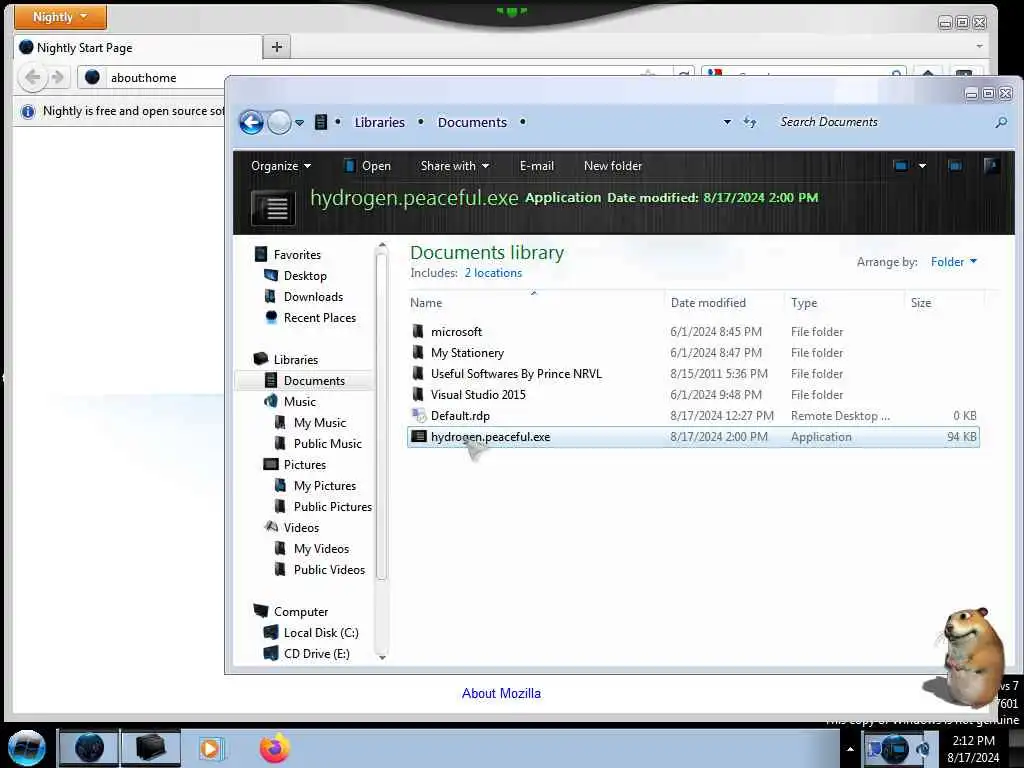Click the media player taskbar icon
Screen dimensions: 1024x768
click(211, 748)
